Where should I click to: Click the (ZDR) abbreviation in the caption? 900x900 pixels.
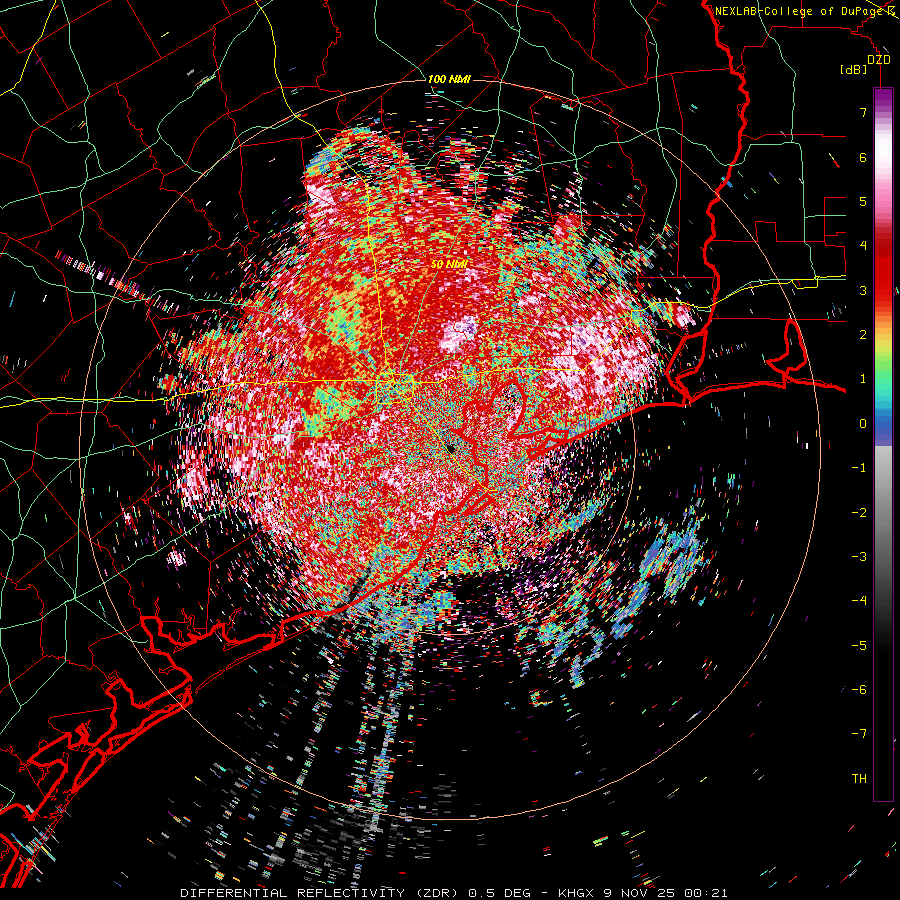pos(436,893)
